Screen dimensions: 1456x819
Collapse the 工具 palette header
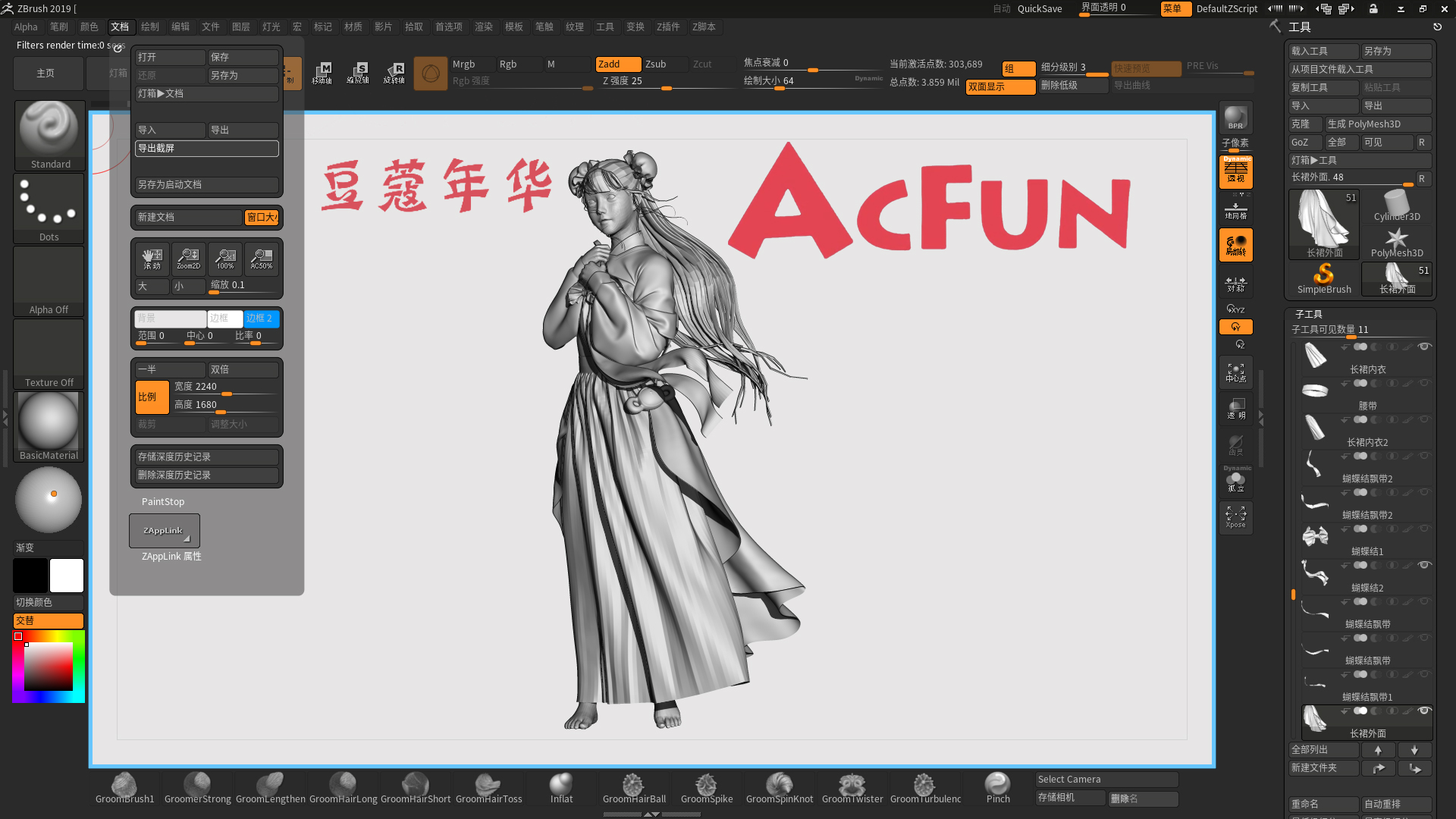pos(1299,27)
